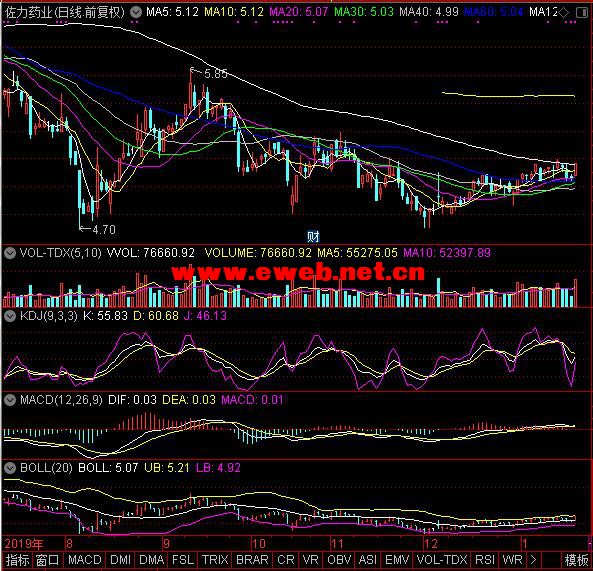Click the 2019年 label on time axis
The width and height of the screenshot is (593, 571).
tap(23, 544)
